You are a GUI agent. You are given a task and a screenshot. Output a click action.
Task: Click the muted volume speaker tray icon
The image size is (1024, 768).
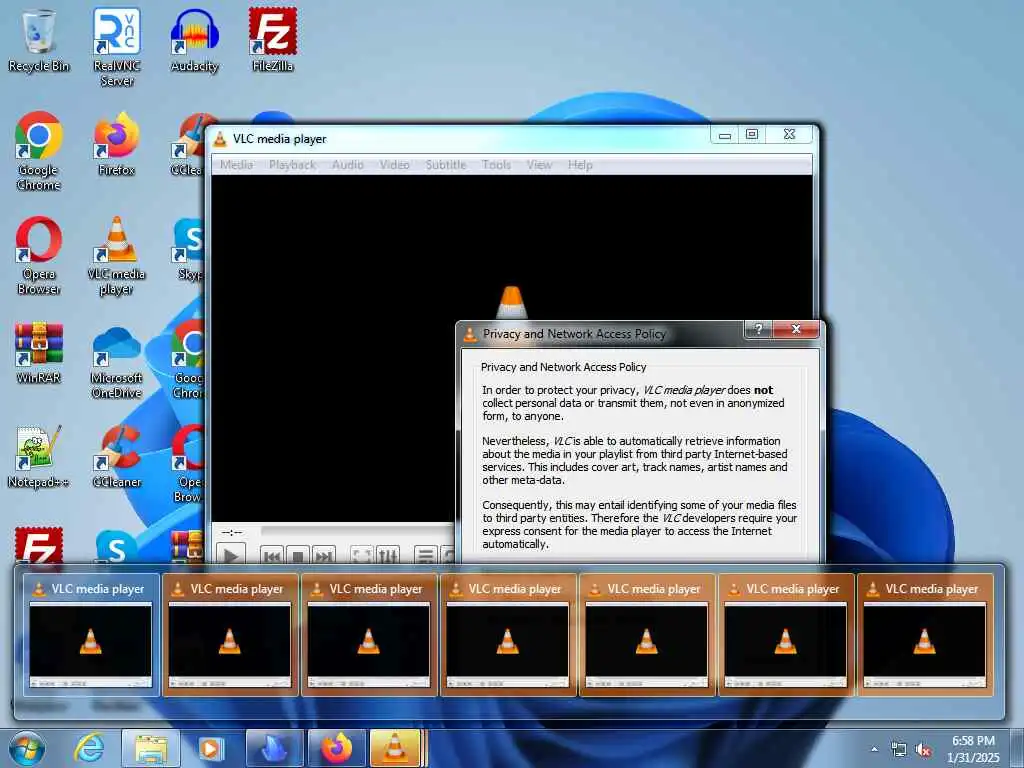coord(923,749)
